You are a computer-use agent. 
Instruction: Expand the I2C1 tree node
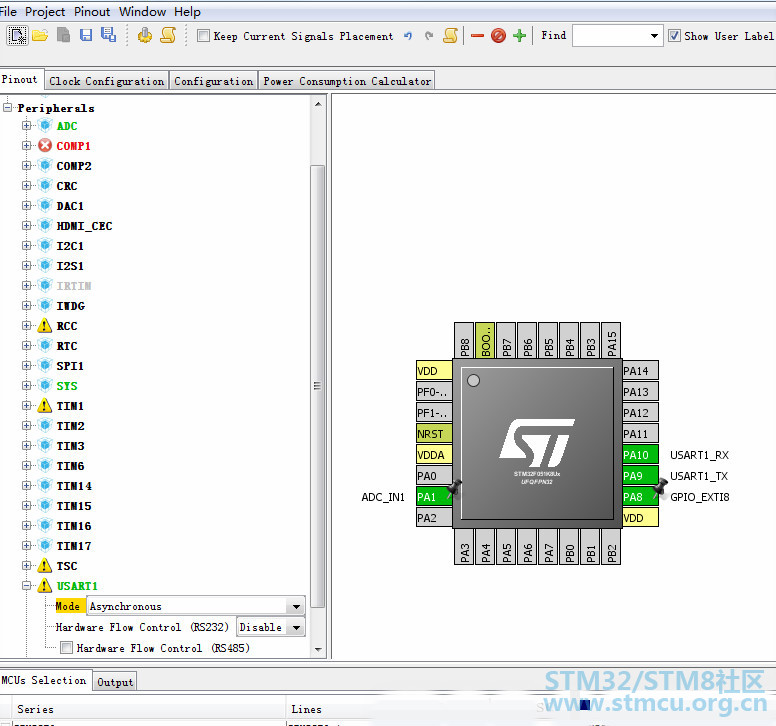click(26, 245)
